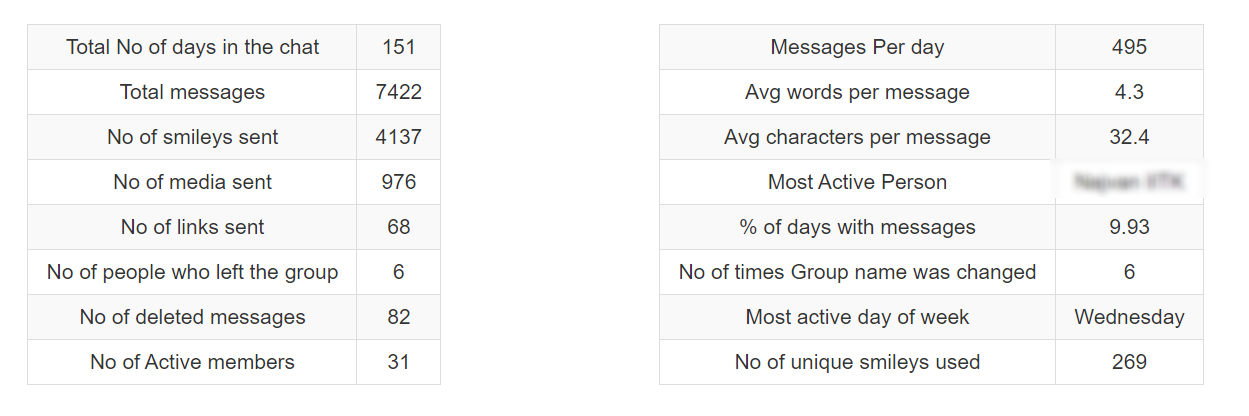Select the Wednesday value cell
Image resolution: width=1249 pixels, height=416 pixels.
point(1129,317)
